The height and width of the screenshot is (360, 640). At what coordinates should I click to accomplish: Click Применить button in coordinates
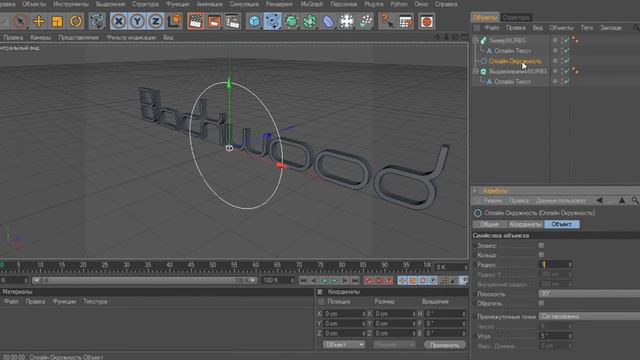[444, 345]
